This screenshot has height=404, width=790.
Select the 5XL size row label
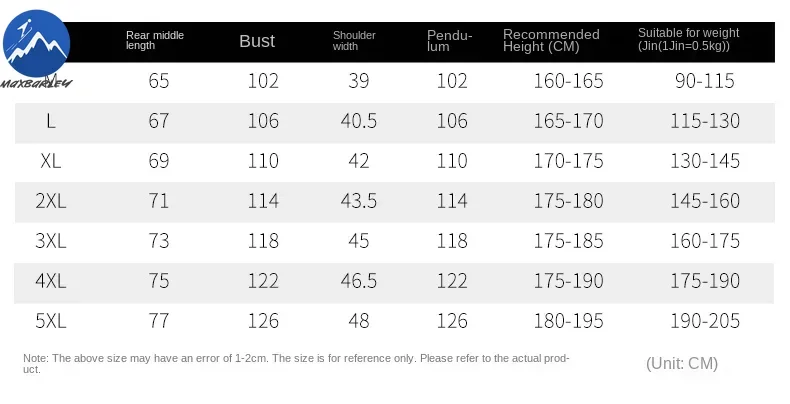pos(51,321)
